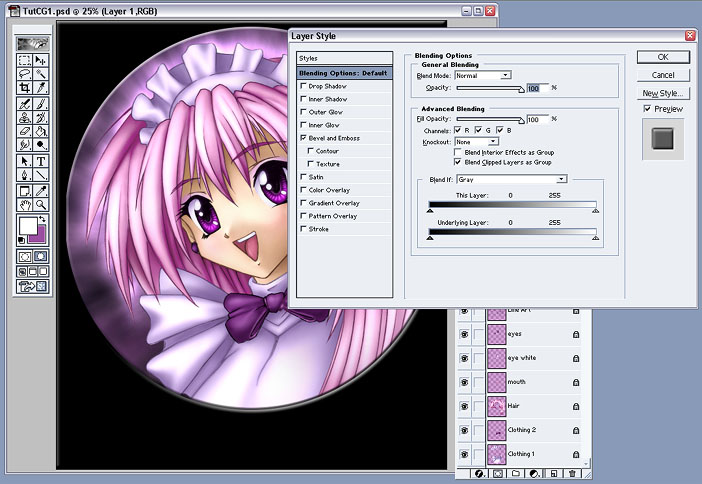Image resolution: width=702 pixels, height=484 pixels.
Task: Select the Eyedropper tool
Action: 41,191
